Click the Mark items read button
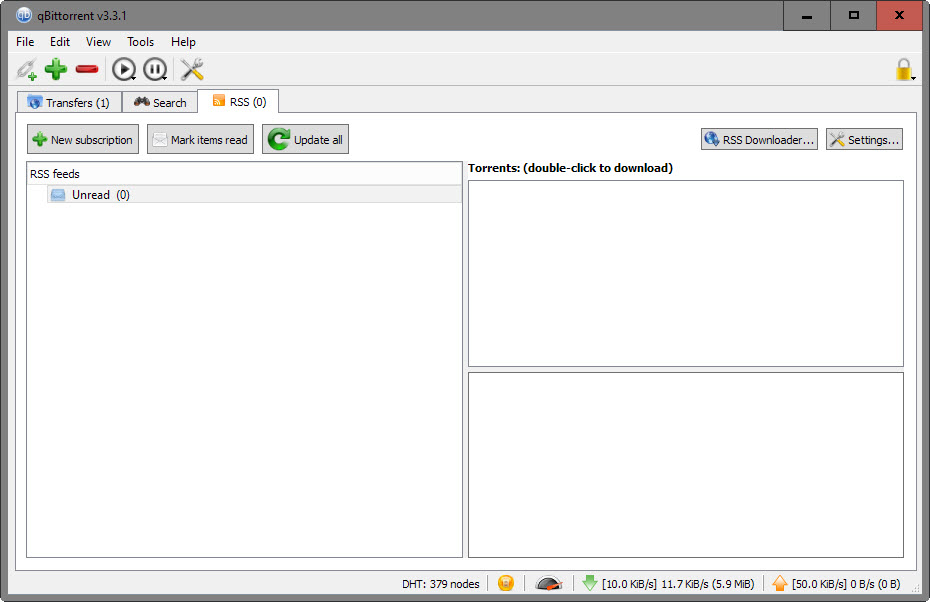The width and height of the screenshot is (930, 602). pyautogui.click(x=200, y=139)
